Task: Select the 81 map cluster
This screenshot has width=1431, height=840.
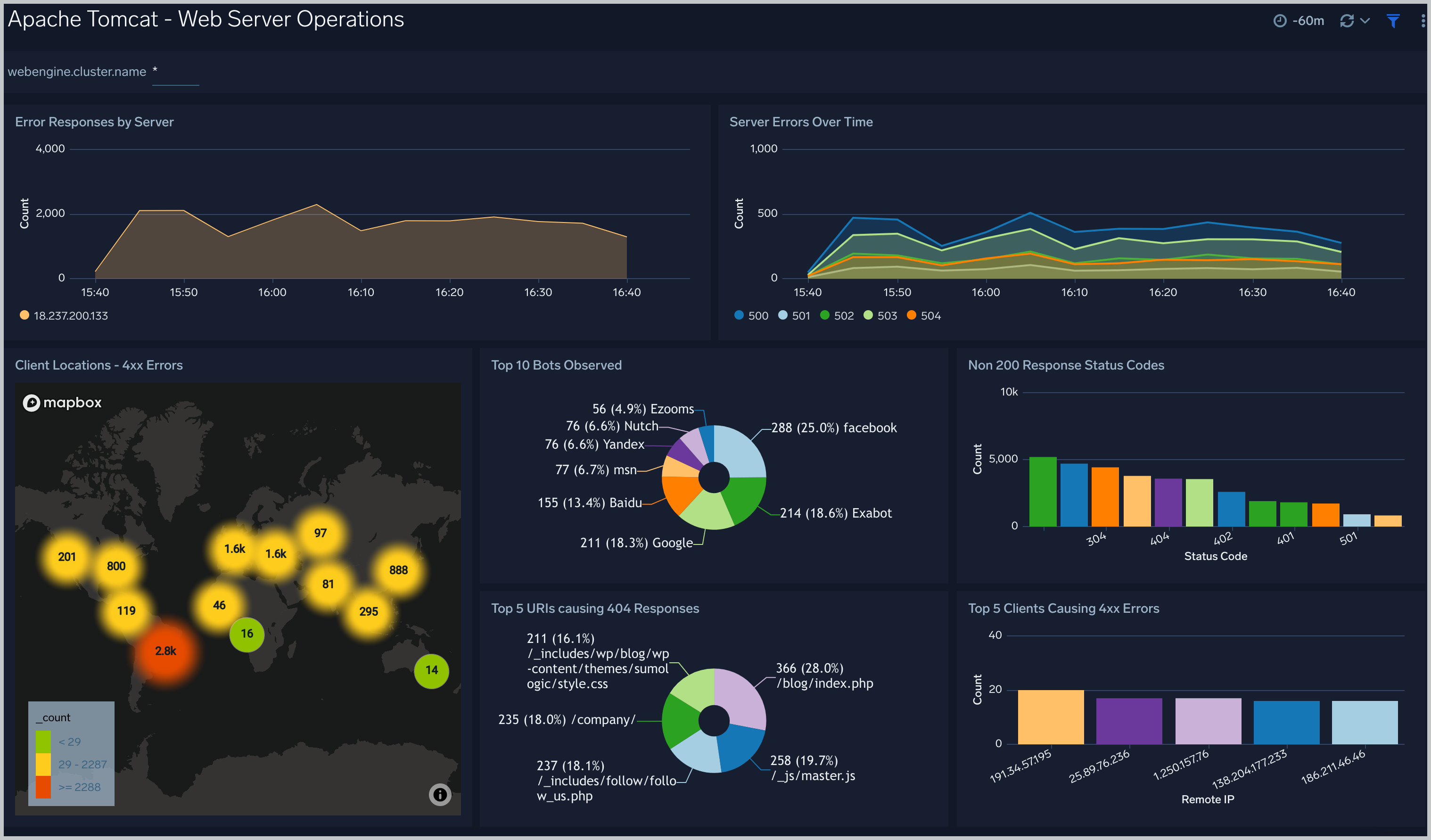Action: [x=328, y=584]
